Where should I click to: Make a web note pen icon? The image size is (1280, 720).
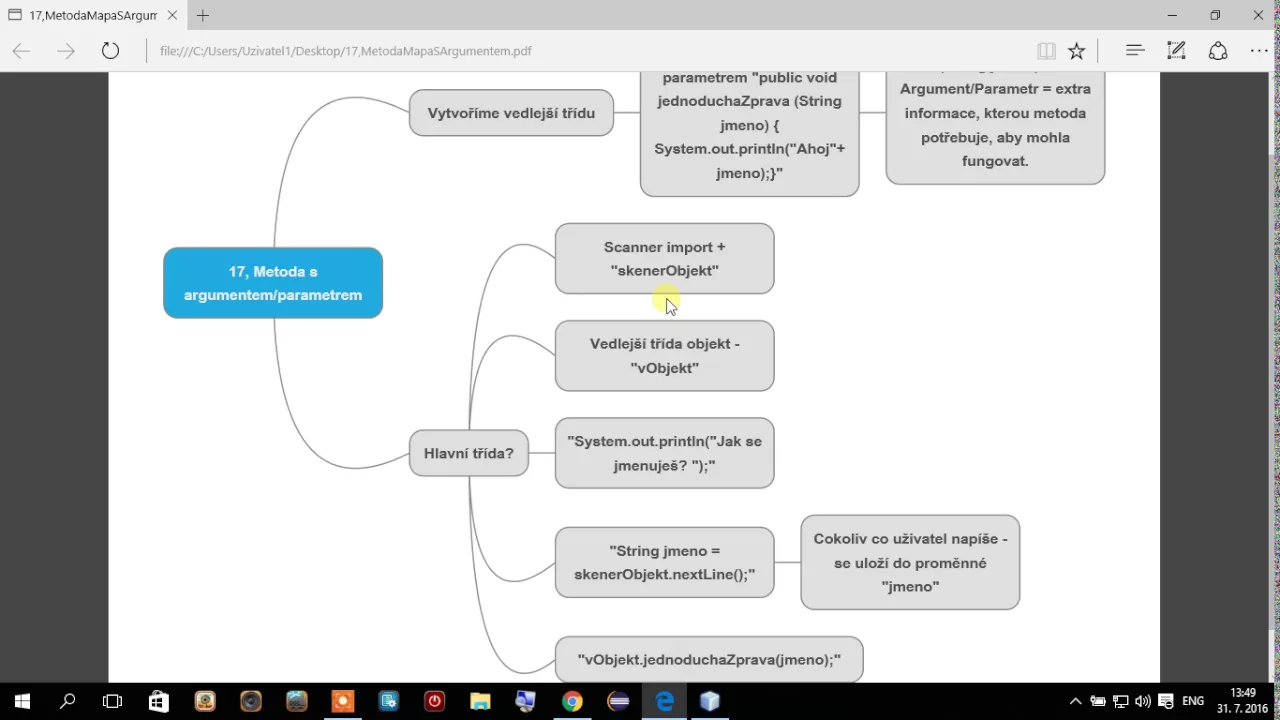tap(1176, 50)
